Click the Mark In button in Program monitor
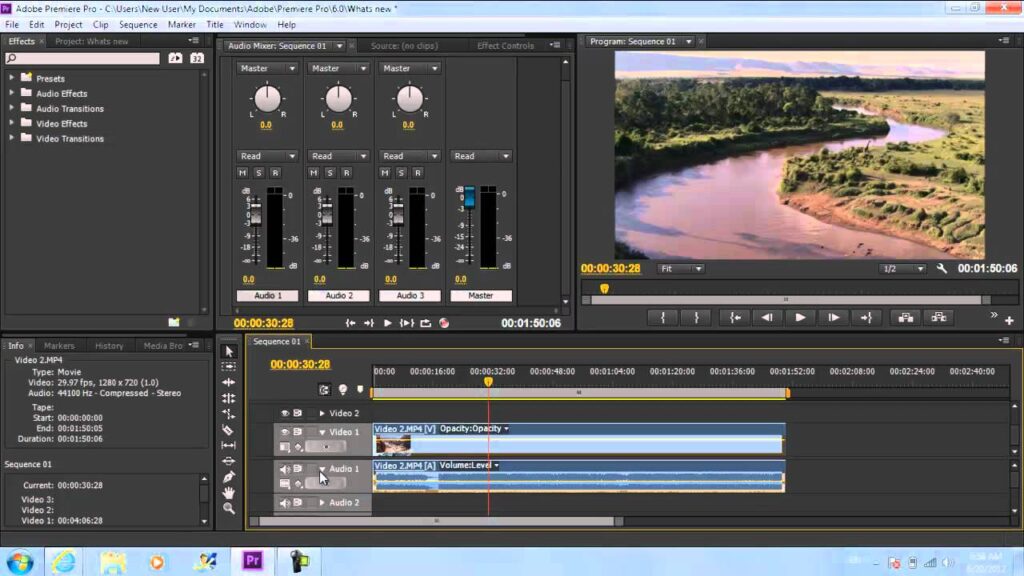Screen dimensions: 1024x576 663,317
